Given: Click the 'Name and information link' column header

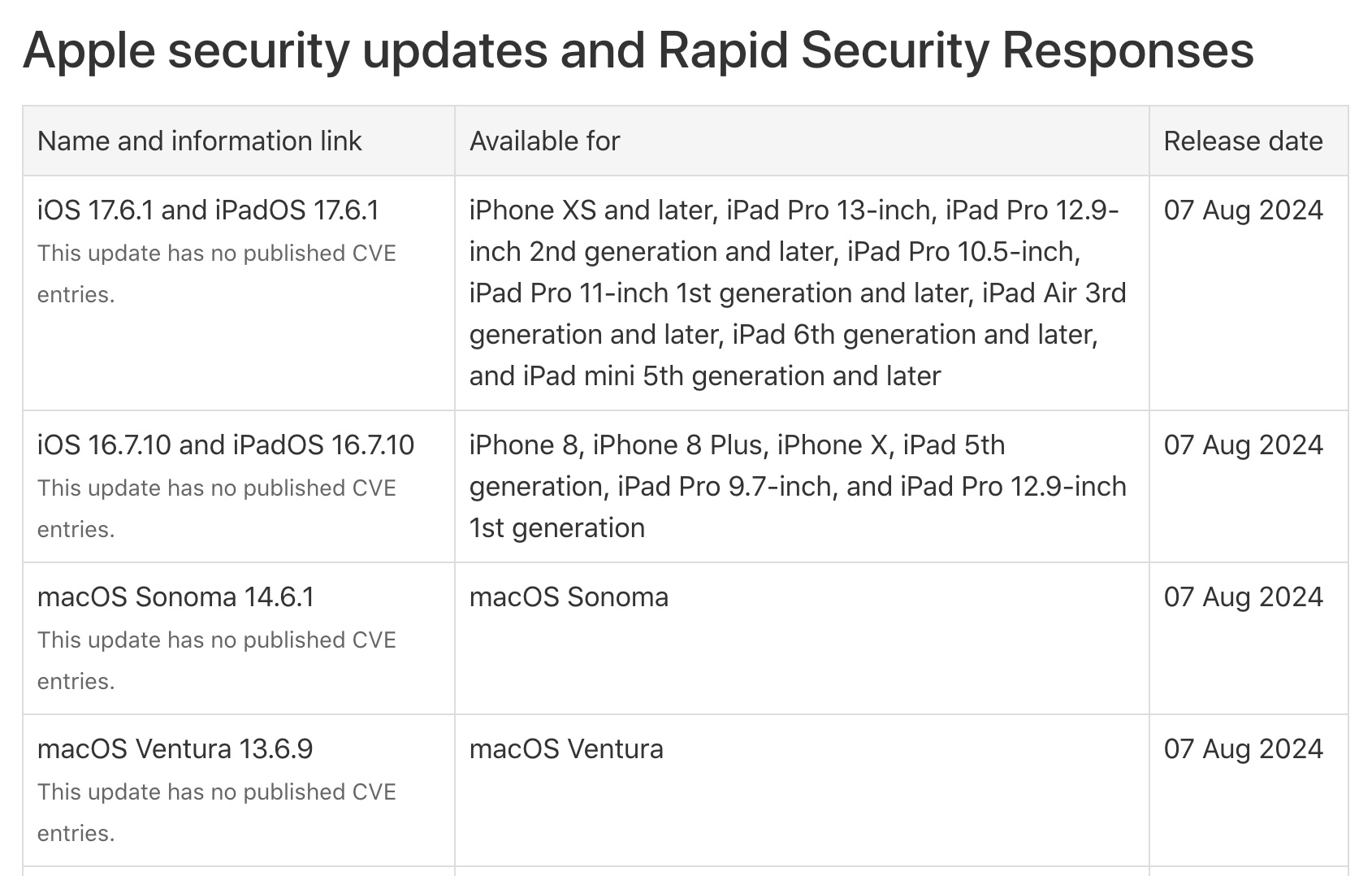Looking at the screenshot, I should (199, 141).
